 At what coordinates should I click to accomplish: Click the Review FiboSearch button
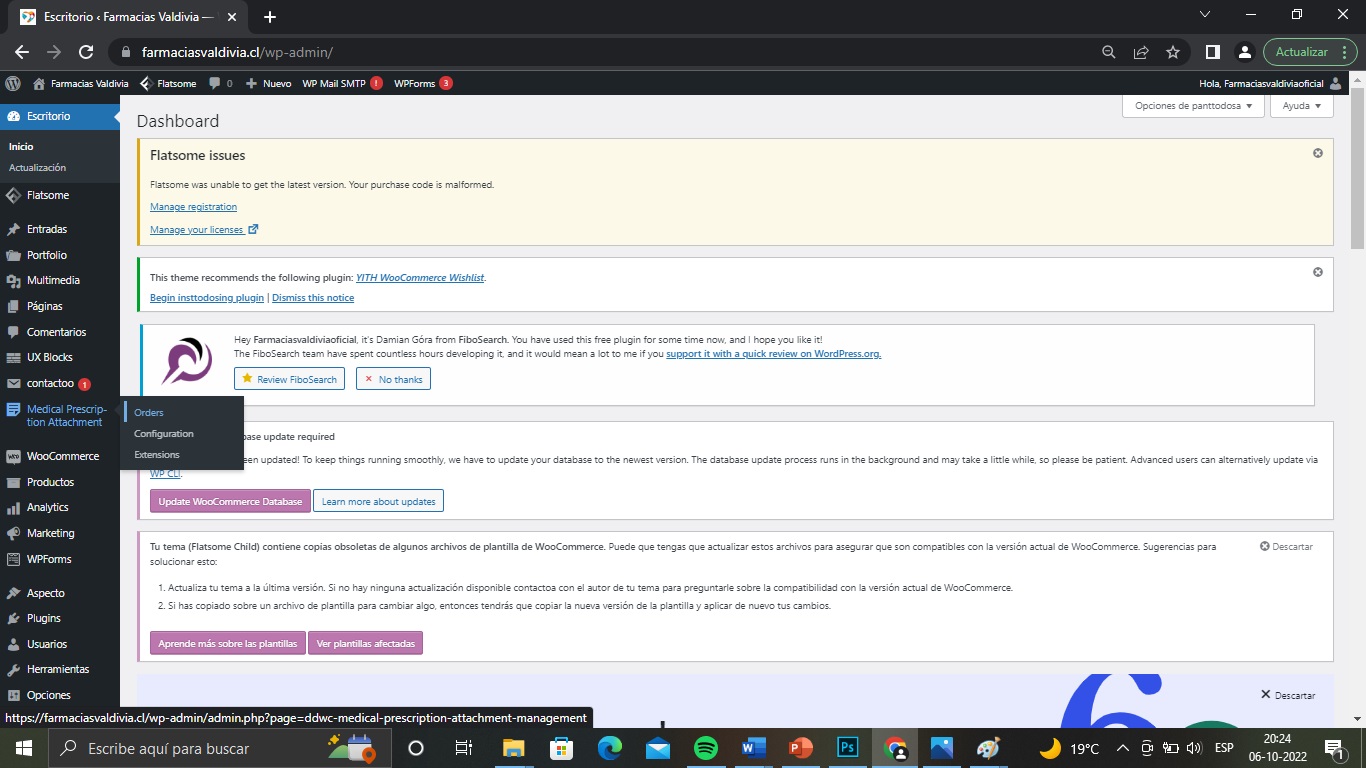click(289, 379)
